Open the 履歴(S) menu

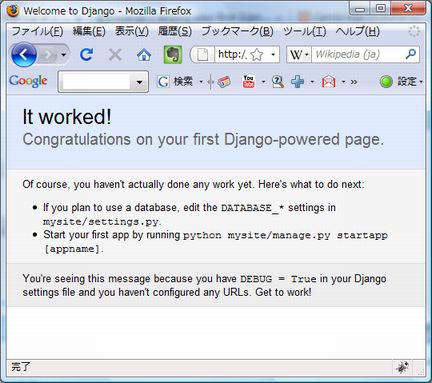175,32
